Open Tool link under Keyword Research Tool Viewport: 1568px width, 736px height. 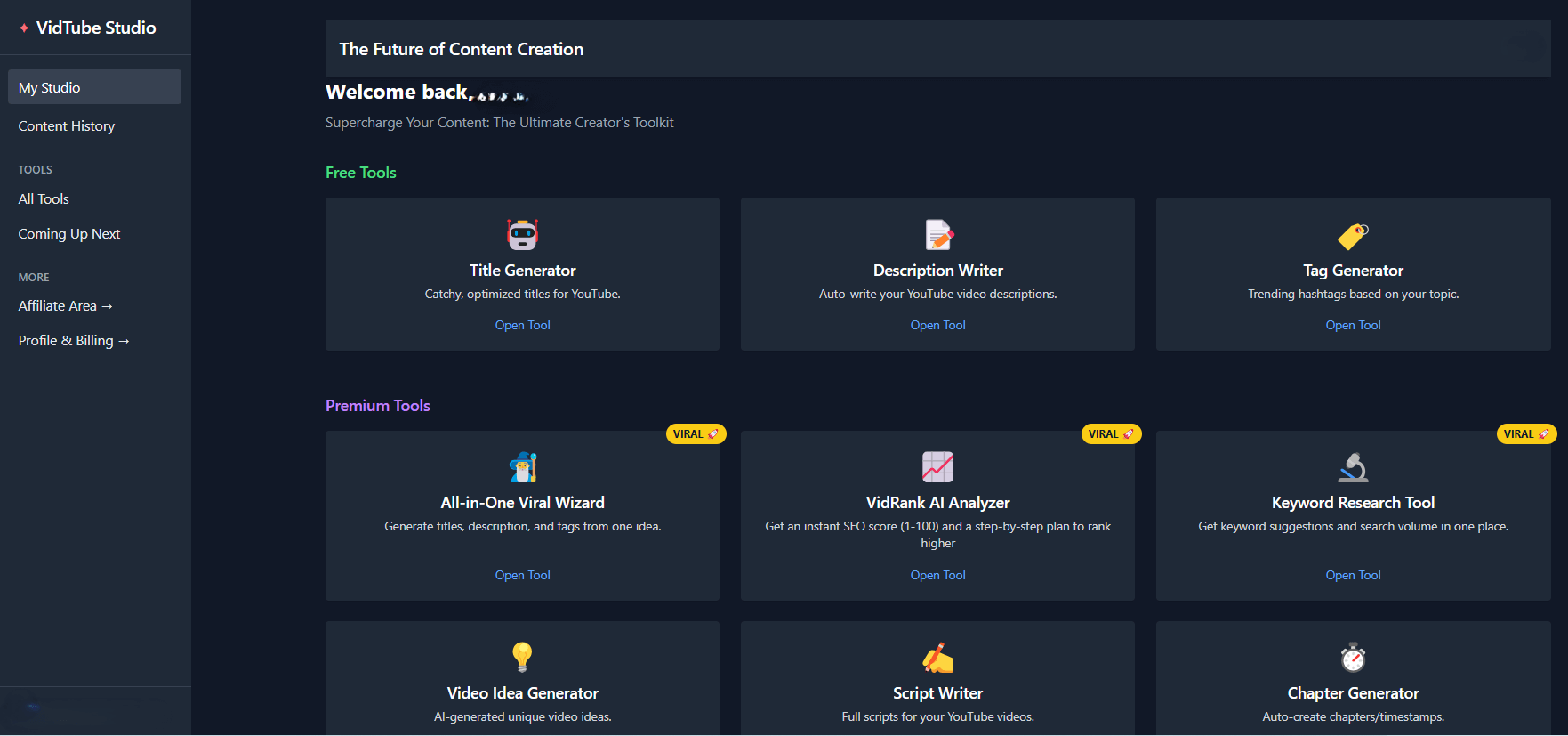(x=1353, y=576)
